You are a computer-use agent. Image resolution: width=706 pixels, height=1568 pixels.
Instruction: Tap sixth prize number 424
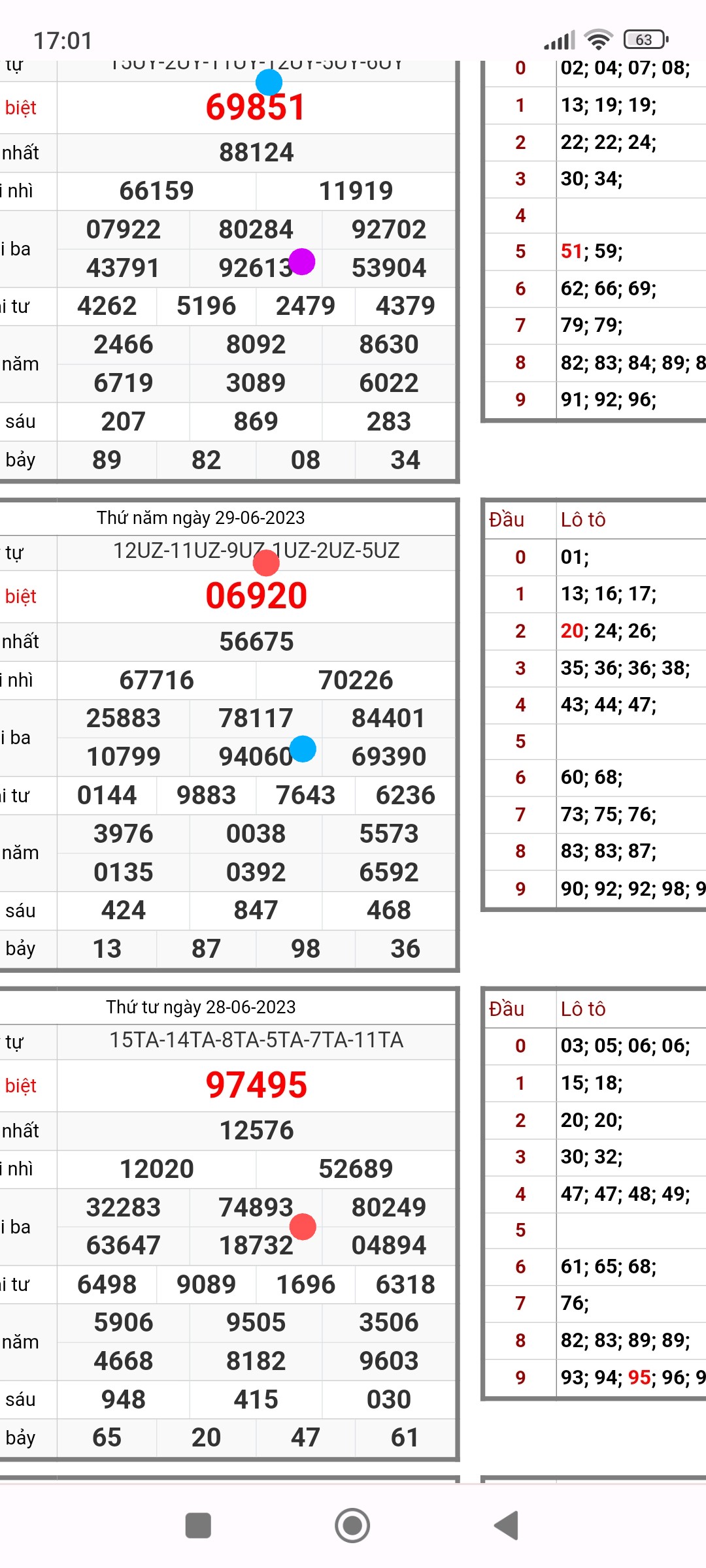pos(124,911)
